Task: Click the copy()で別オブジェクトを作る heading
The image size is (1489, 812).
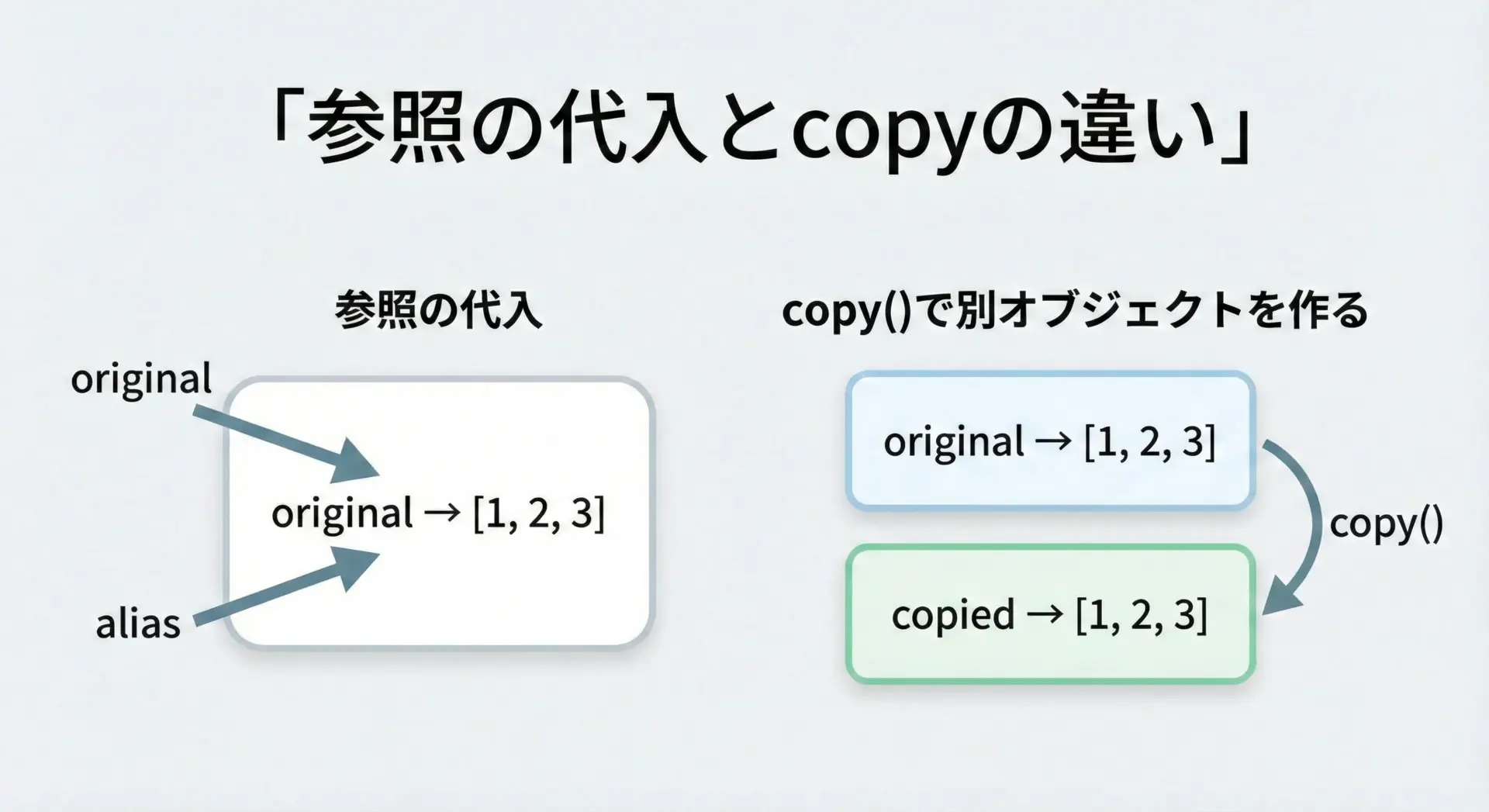Action: [x=1074, y=310]
